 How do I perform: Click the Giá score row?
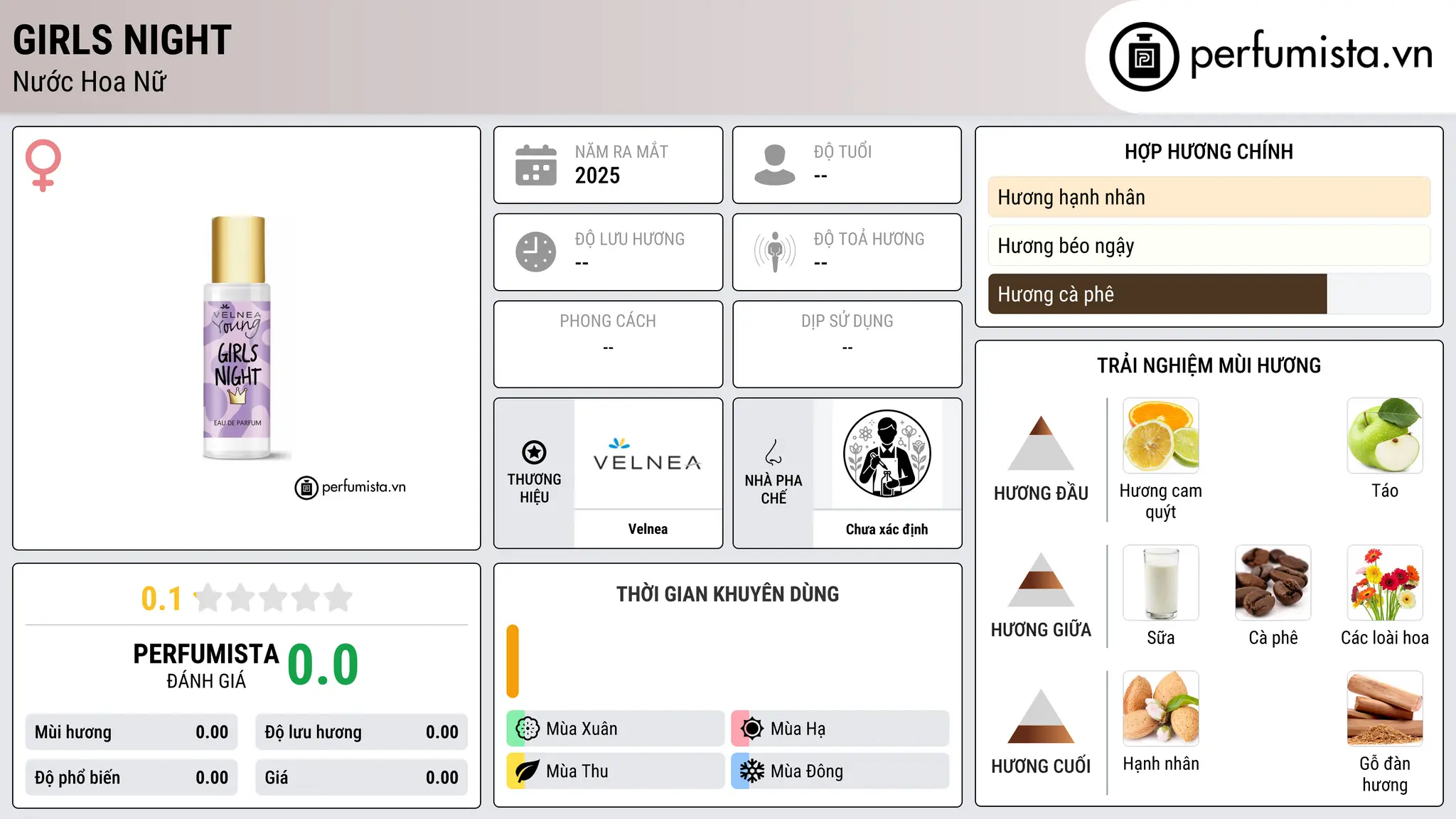(361, 778)
